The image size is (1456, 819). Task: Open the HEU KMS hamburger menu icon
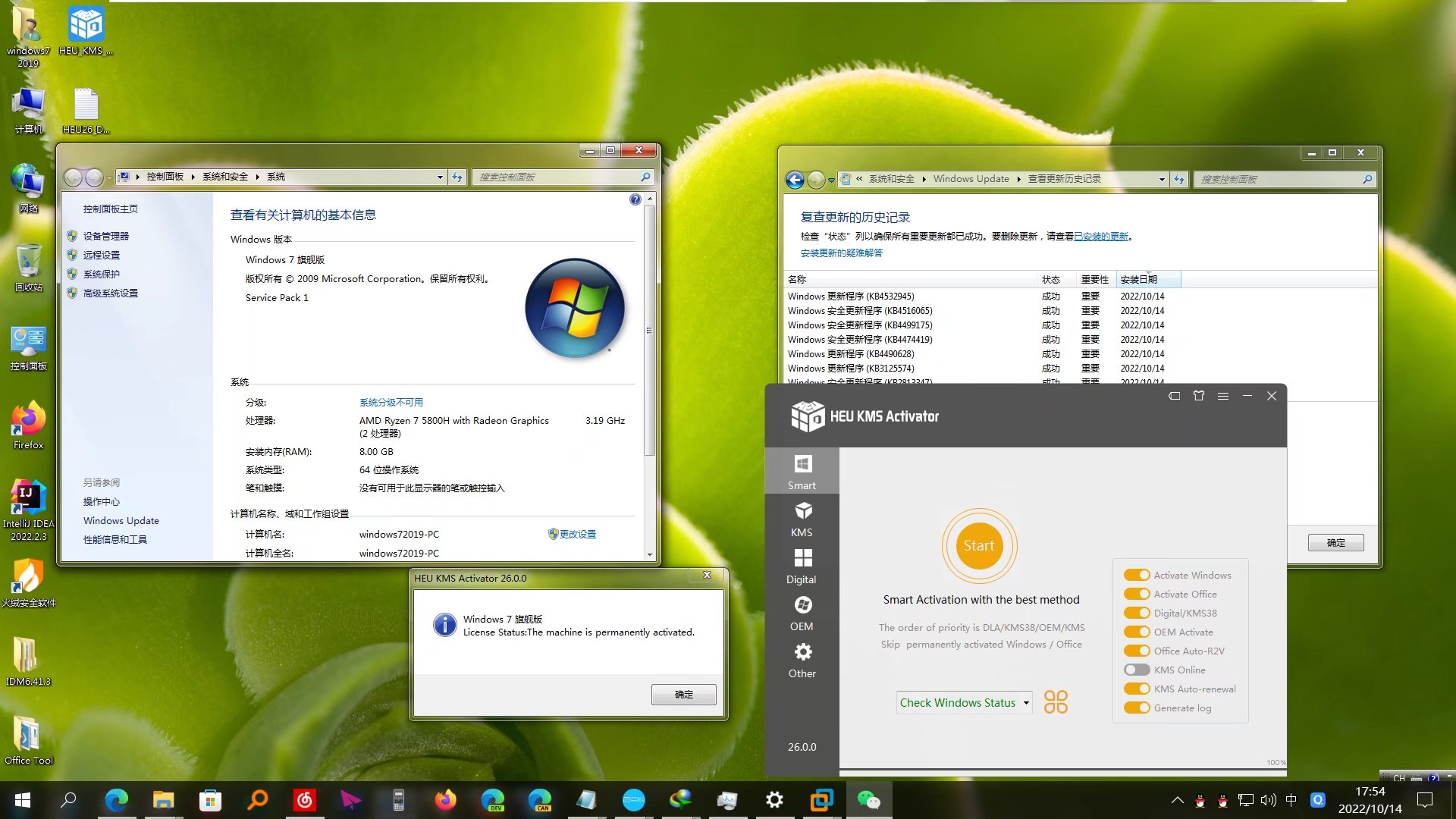(1223, 396)
